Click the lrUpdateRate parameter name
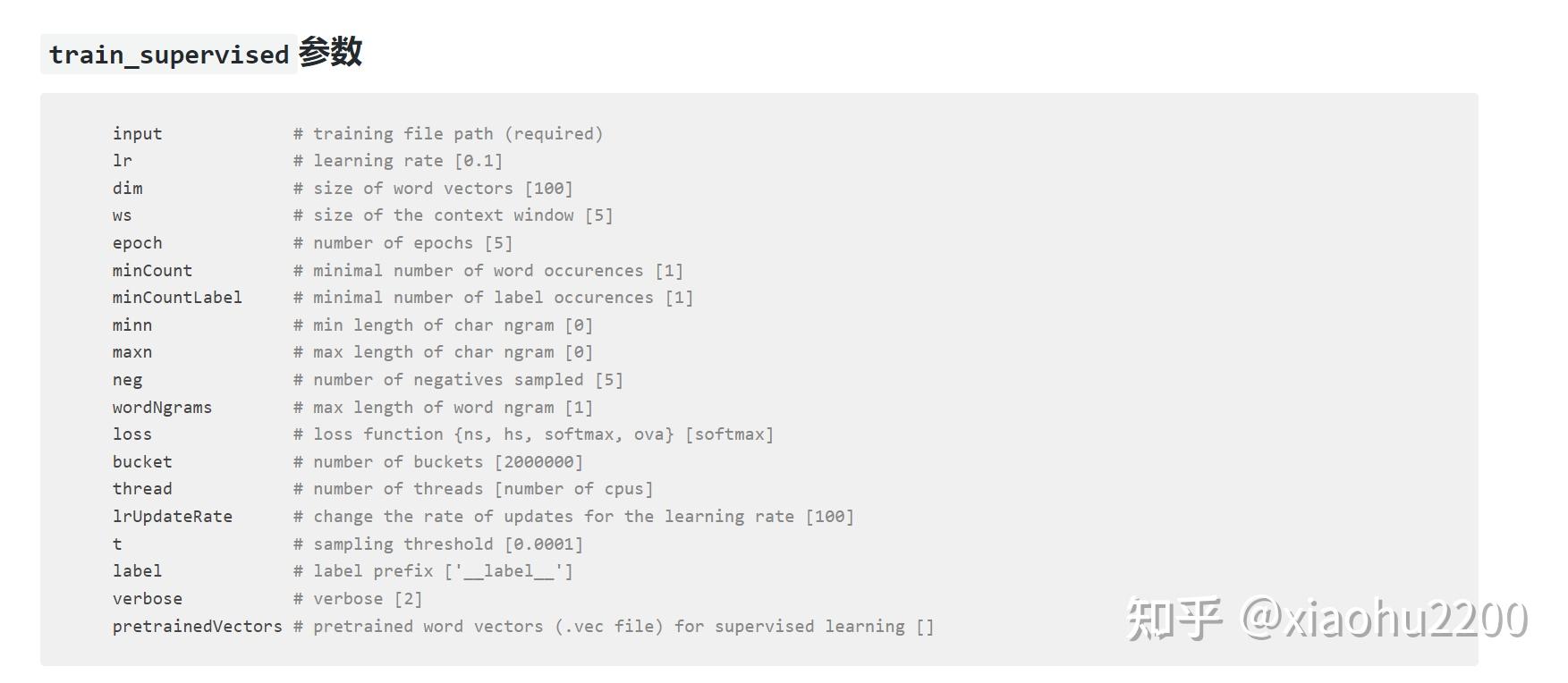The image size is (1568, 683). (x=172, y=517)
